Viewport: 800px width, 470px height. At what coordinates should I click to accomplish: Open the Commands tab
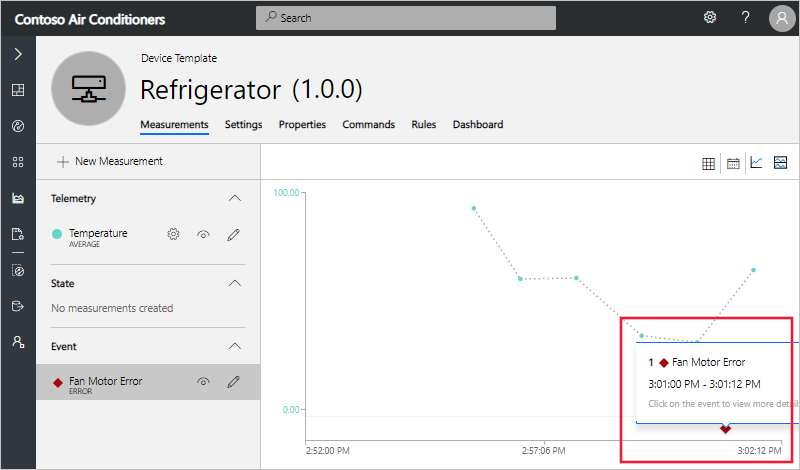point(368,125)
